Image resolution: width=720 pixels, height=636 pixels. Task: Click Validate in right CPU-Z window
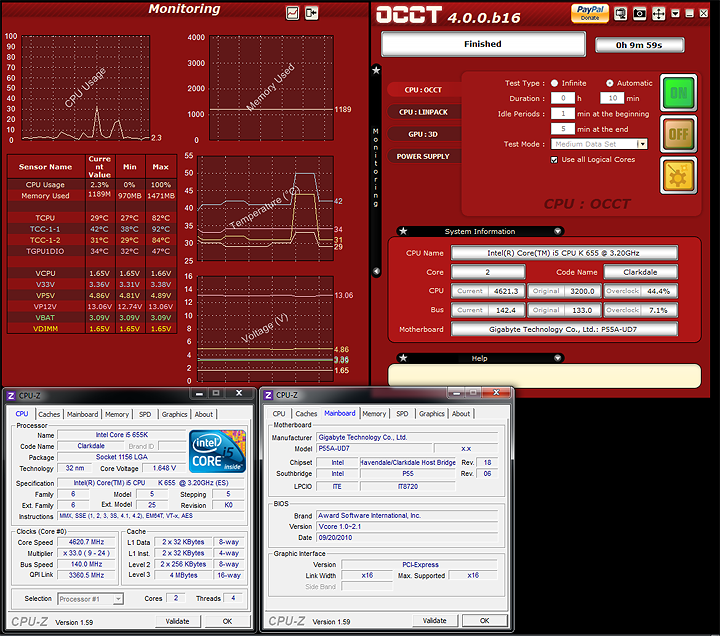434,621
